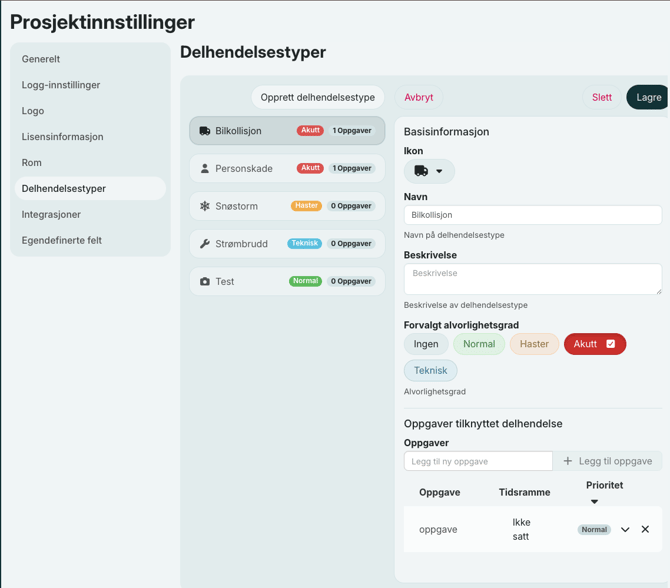Click the Teknisk badge on Strømbrudd

[x=304, y=243]
